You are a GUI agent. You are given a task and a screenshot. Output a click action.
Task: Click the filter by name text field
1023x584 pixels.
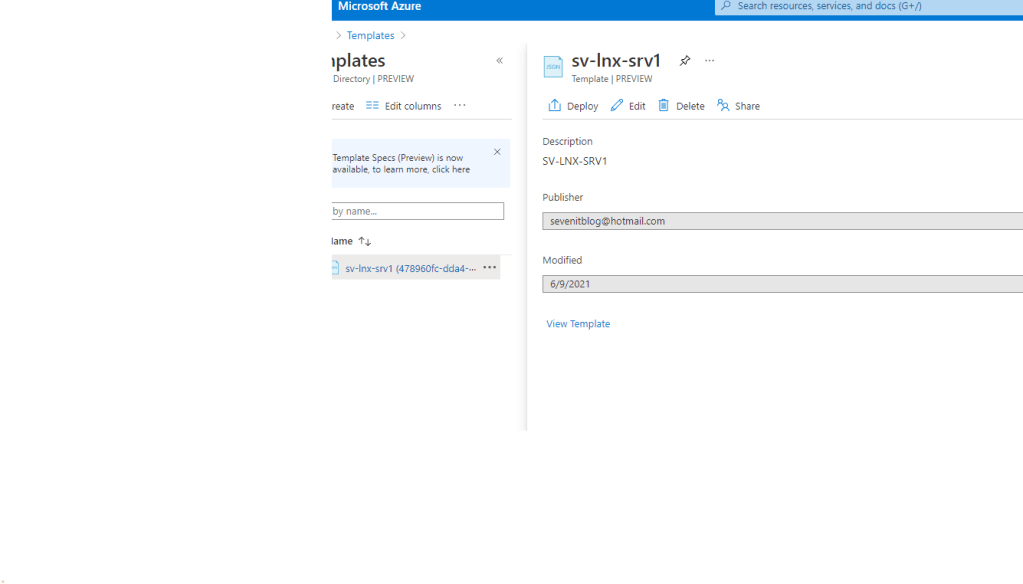(x=417, y=211)
